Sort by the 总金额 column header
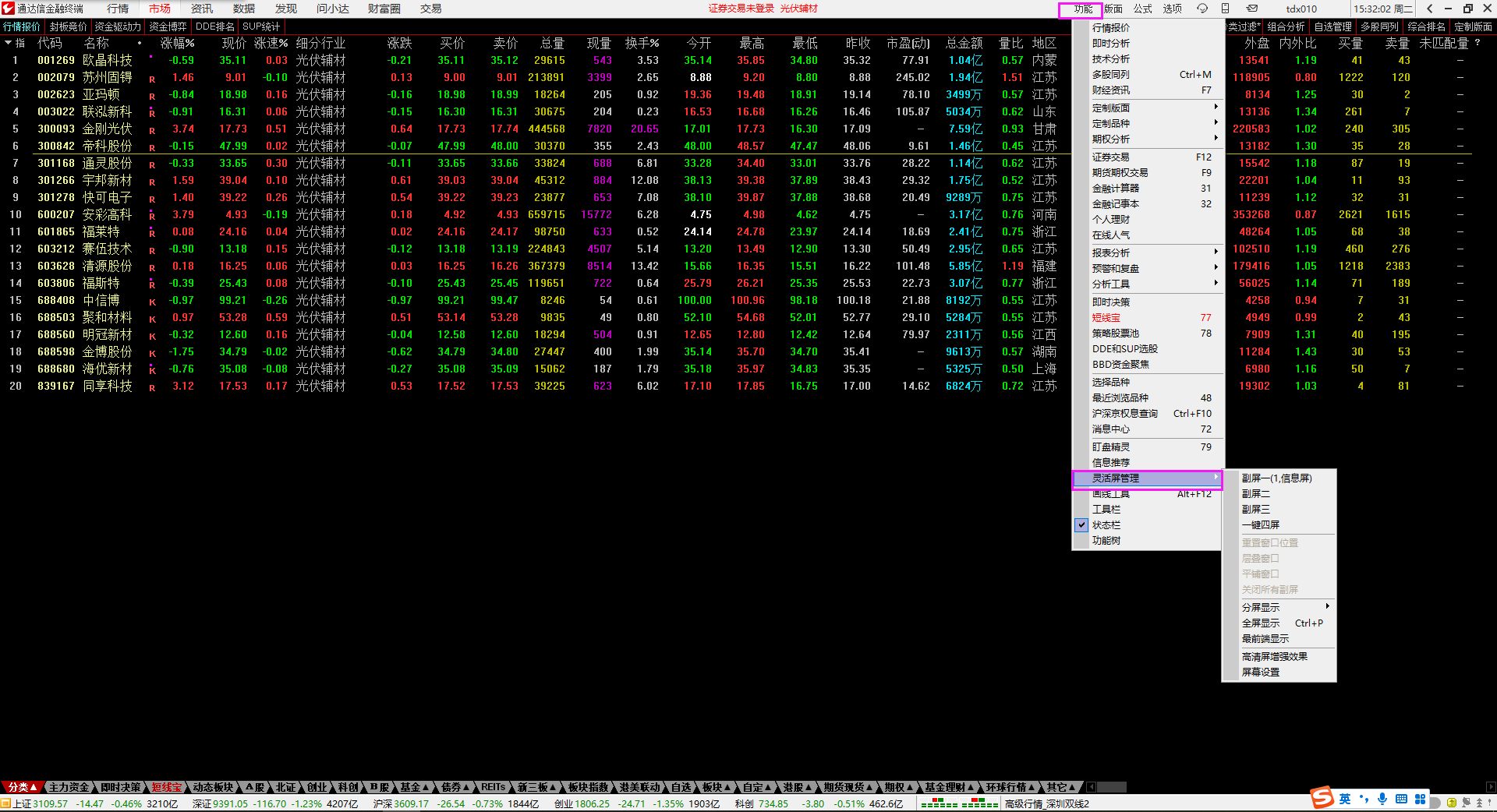 (x=964, y=43)
